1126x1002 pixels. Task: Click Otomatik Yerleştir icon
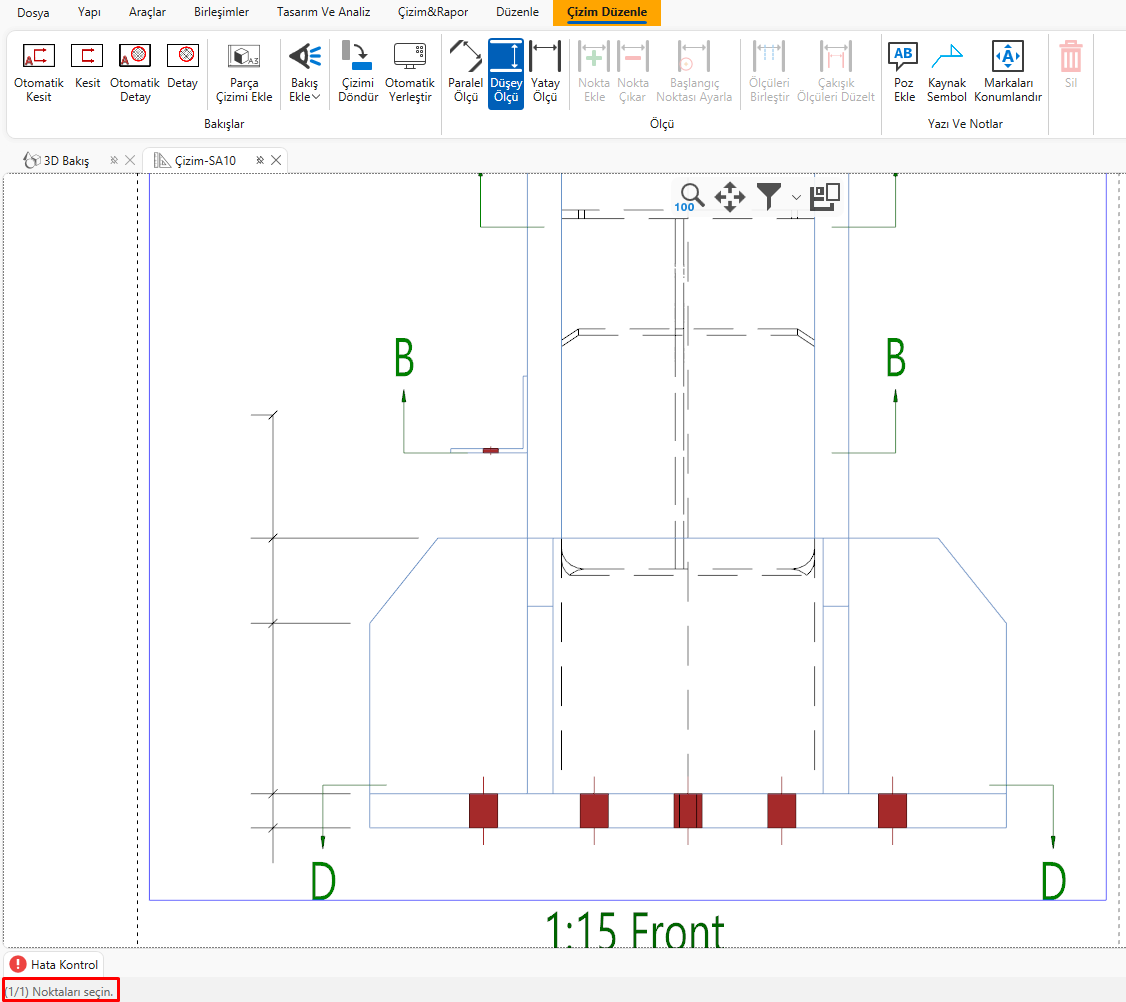409,72
